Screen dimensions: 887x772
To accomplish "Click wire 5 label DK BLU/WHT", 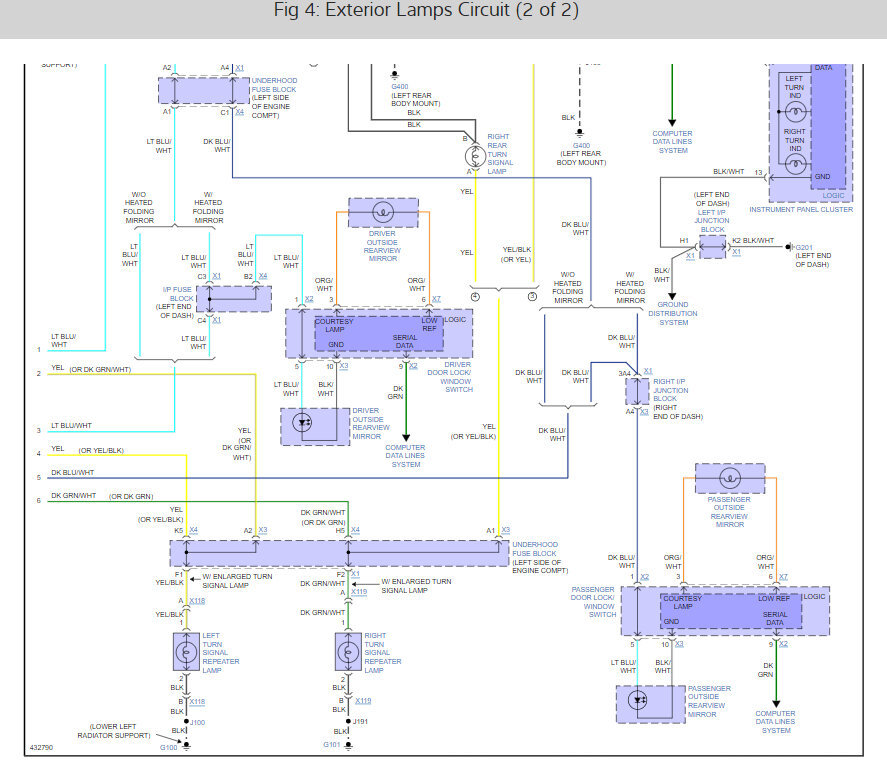I will click(x=72, y=472).
